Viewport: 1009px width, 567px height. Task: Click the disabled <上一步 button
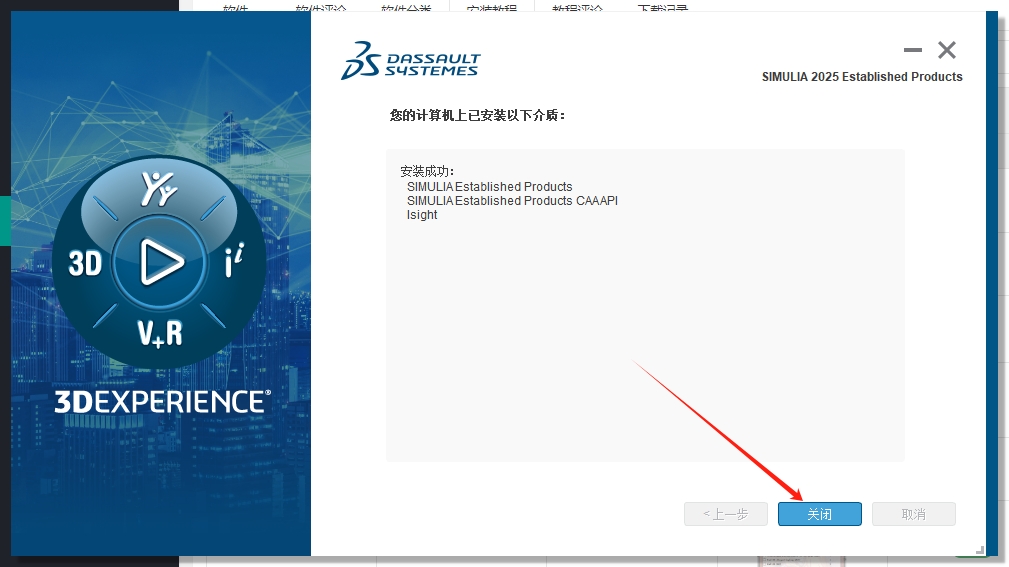pos(725,514)
